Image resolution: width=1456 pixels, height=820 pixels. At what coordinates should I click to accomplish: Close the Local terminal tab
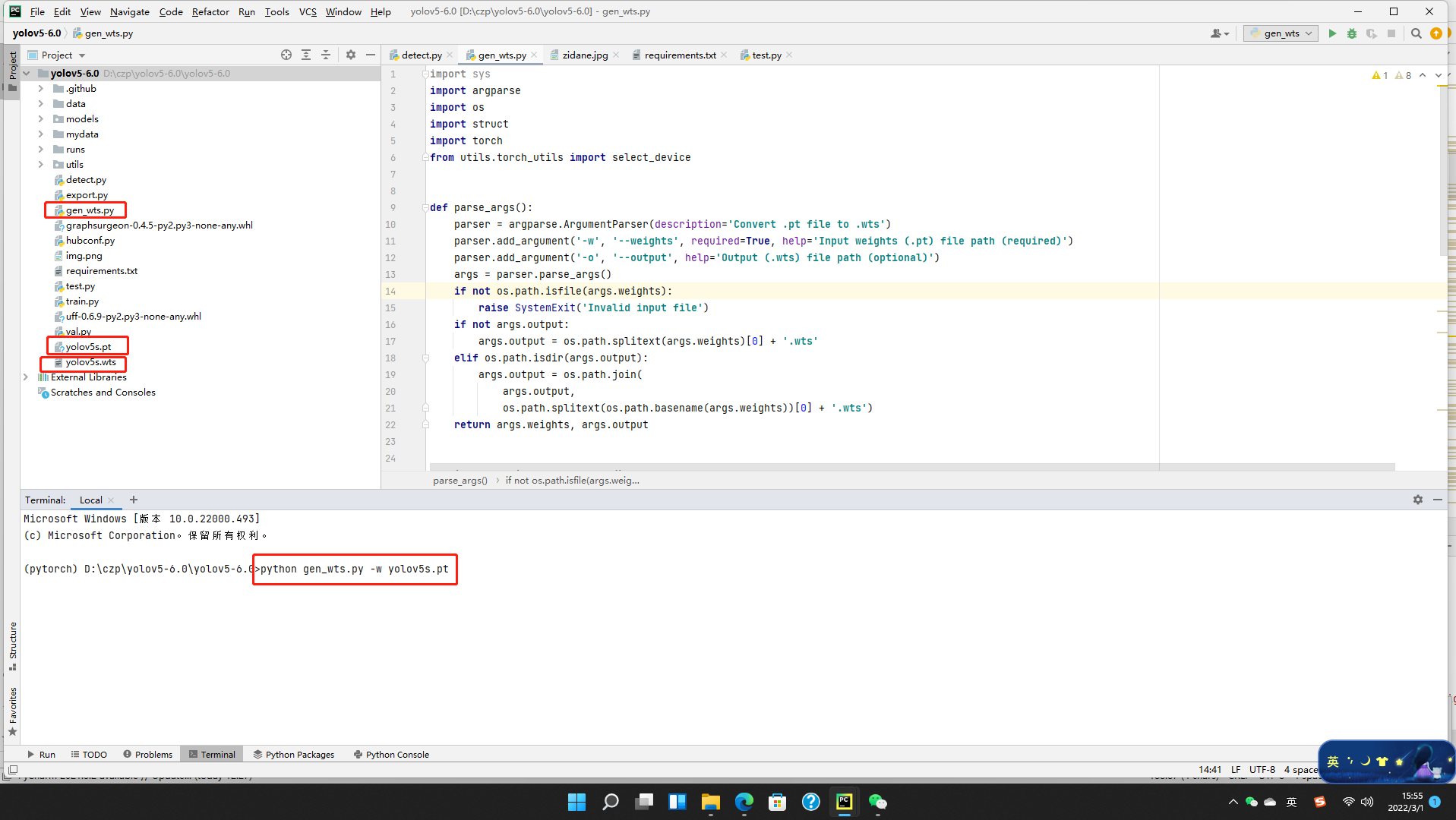(111, 500)
